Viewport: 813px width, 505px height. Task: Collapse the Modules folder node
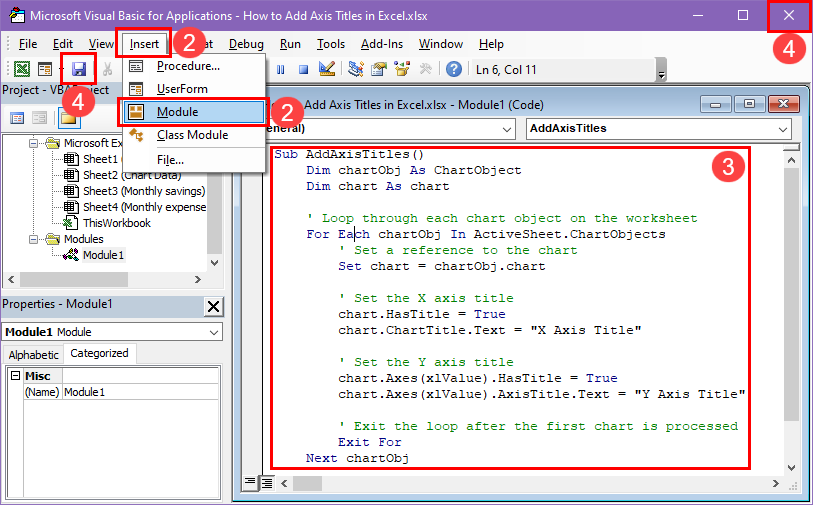[x=34, y=239]
